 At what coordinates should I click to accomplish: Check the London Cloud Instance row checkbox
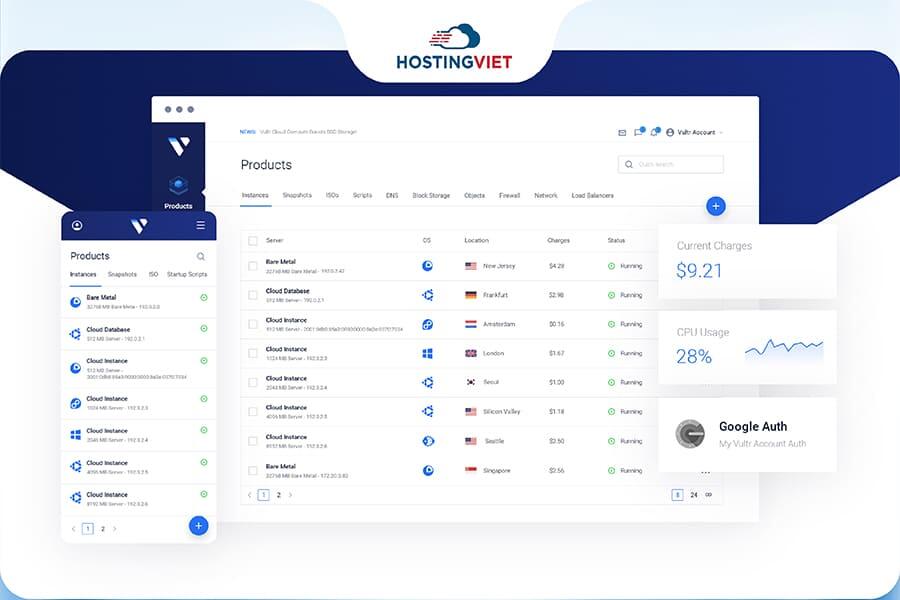(x=253, y=354)
